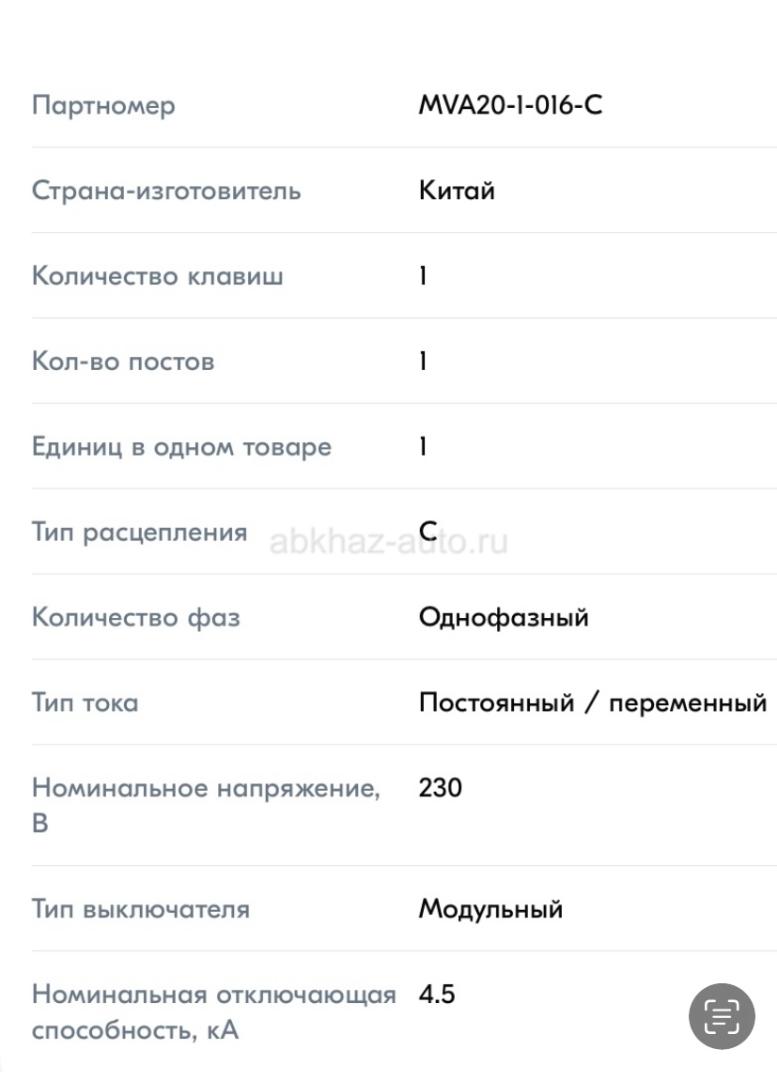Image resolution: width=777 pixels, height=1080 pixels.
Task: Select the Однофазный value
Action: click(x=503, y=617)
